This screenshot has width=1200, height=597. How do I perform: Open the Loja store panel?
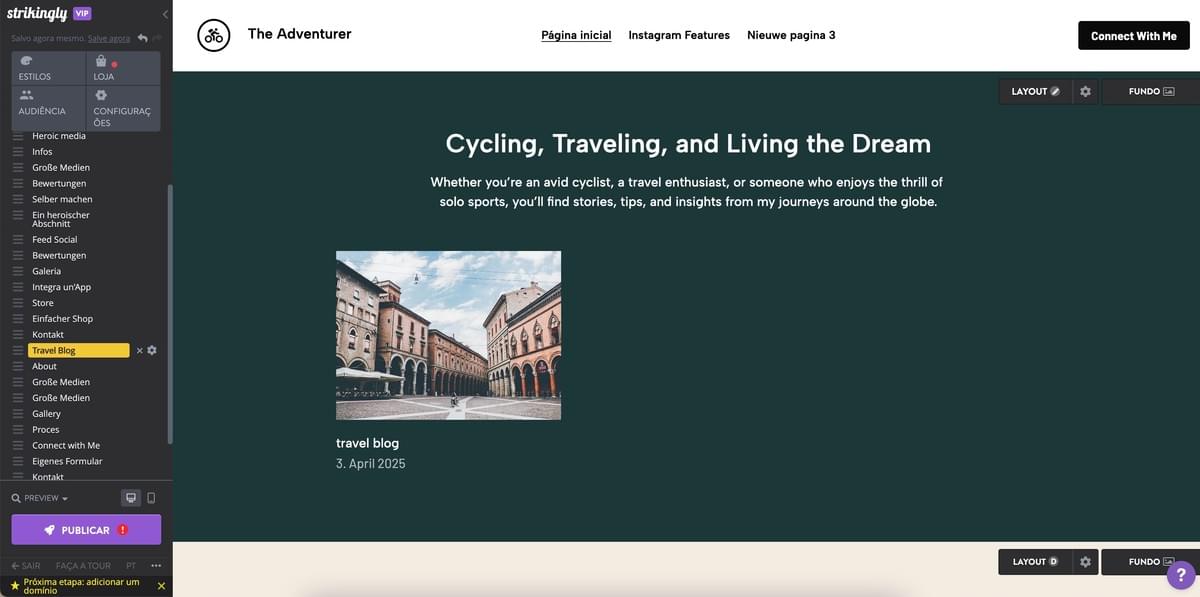point(123,68)
